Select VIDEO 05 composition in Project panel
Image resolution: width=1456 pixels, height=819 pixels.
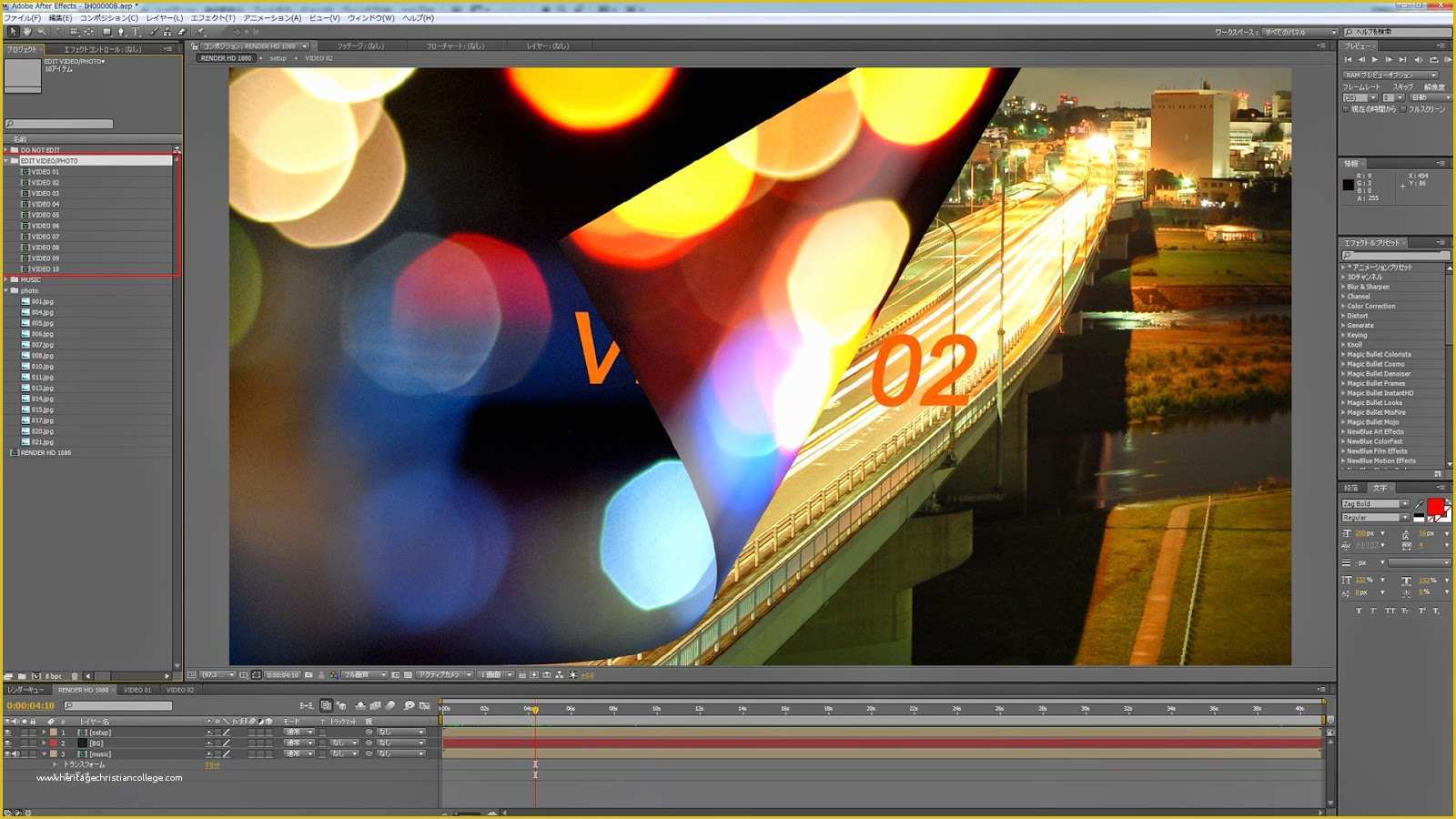[x=45, y=215]
